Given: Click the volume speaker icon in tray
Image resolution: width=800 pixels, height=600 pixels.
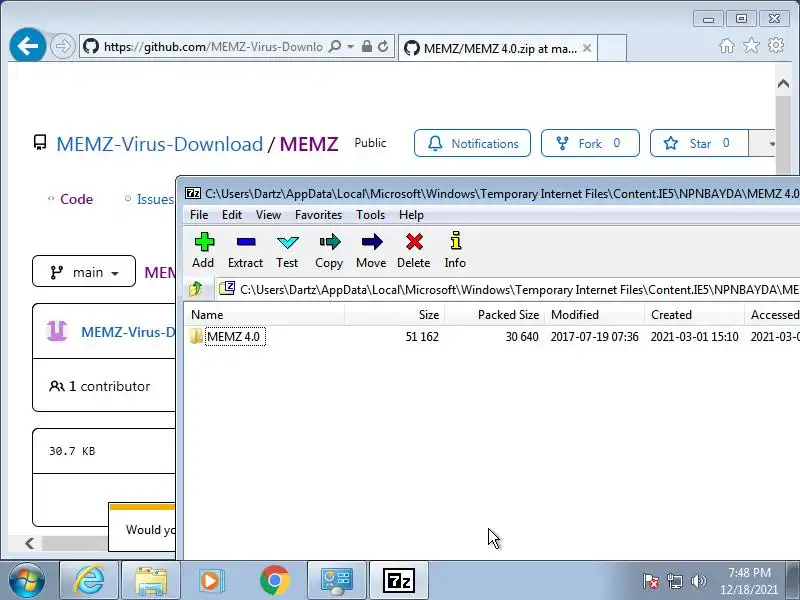Looking at the screenshot, I should coord(698,581).
